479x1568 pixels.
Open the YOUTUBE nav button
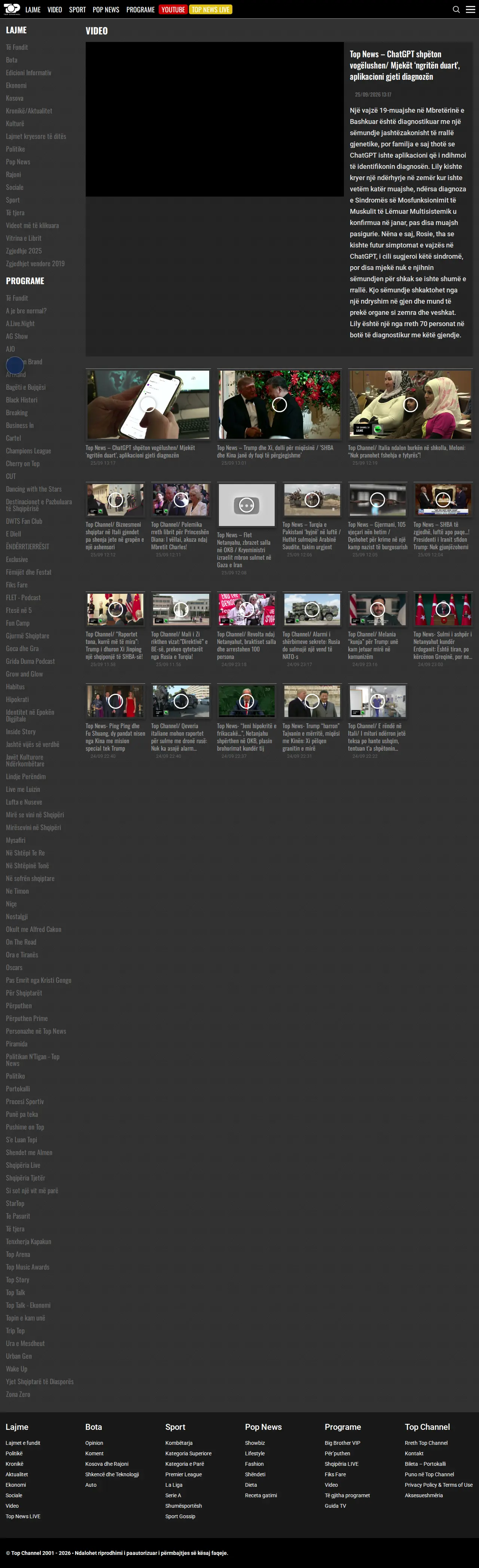(x=173, y=10)
